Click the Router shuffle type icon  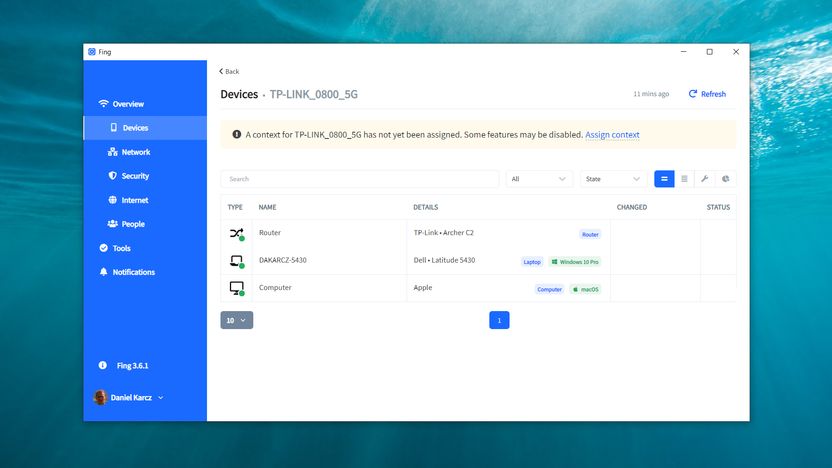(x=237, y=233)
